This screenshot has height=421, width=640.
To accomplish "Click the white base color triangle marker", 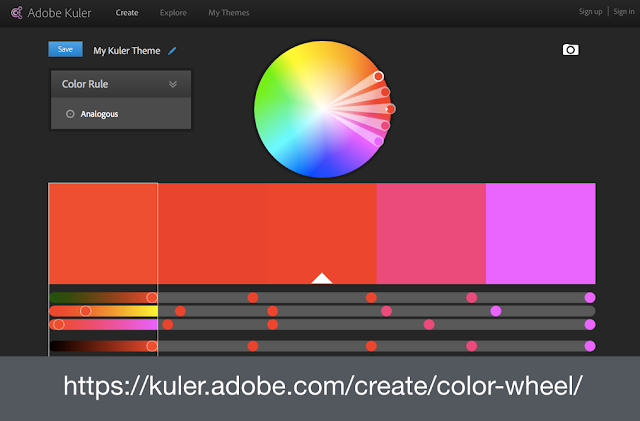I will [322, 278].
